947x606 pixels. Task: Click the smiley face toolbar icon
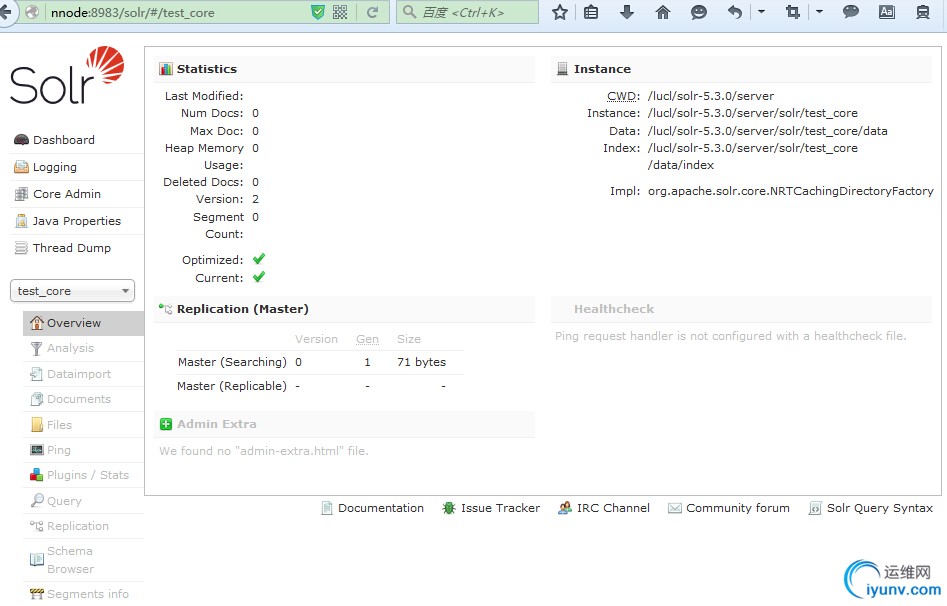click(699, 12)
